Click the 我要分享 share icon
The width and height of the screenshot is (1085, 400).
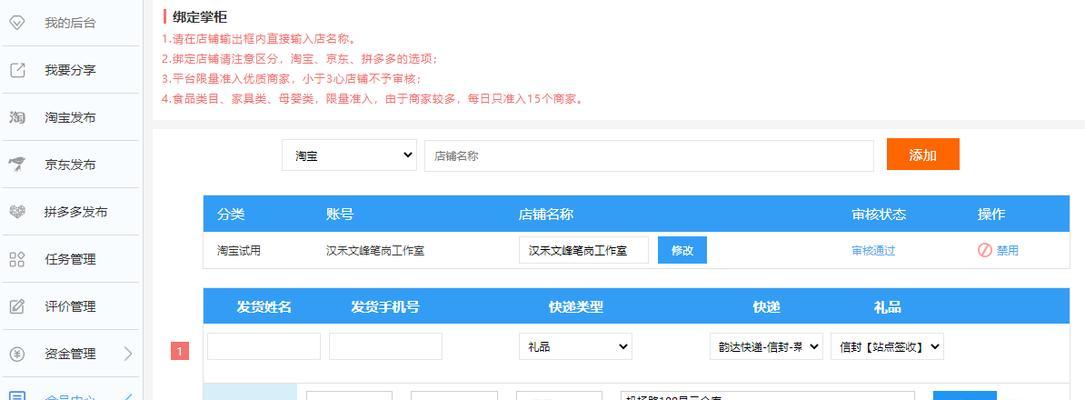pos(17,70)
